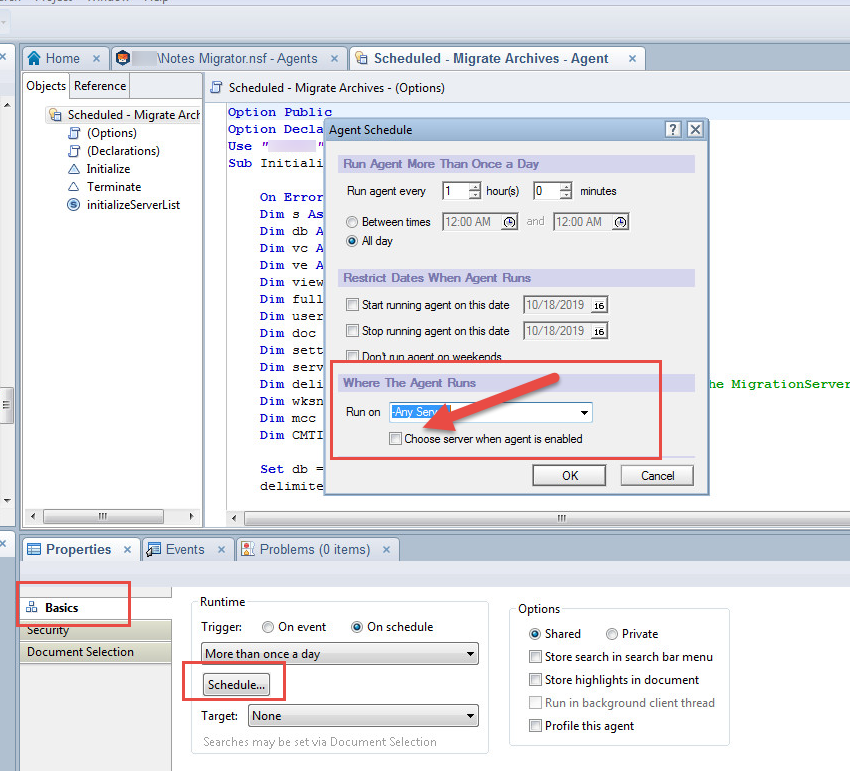
Task: Click the date picker icon beside Start running date
Action: [598, 305]
